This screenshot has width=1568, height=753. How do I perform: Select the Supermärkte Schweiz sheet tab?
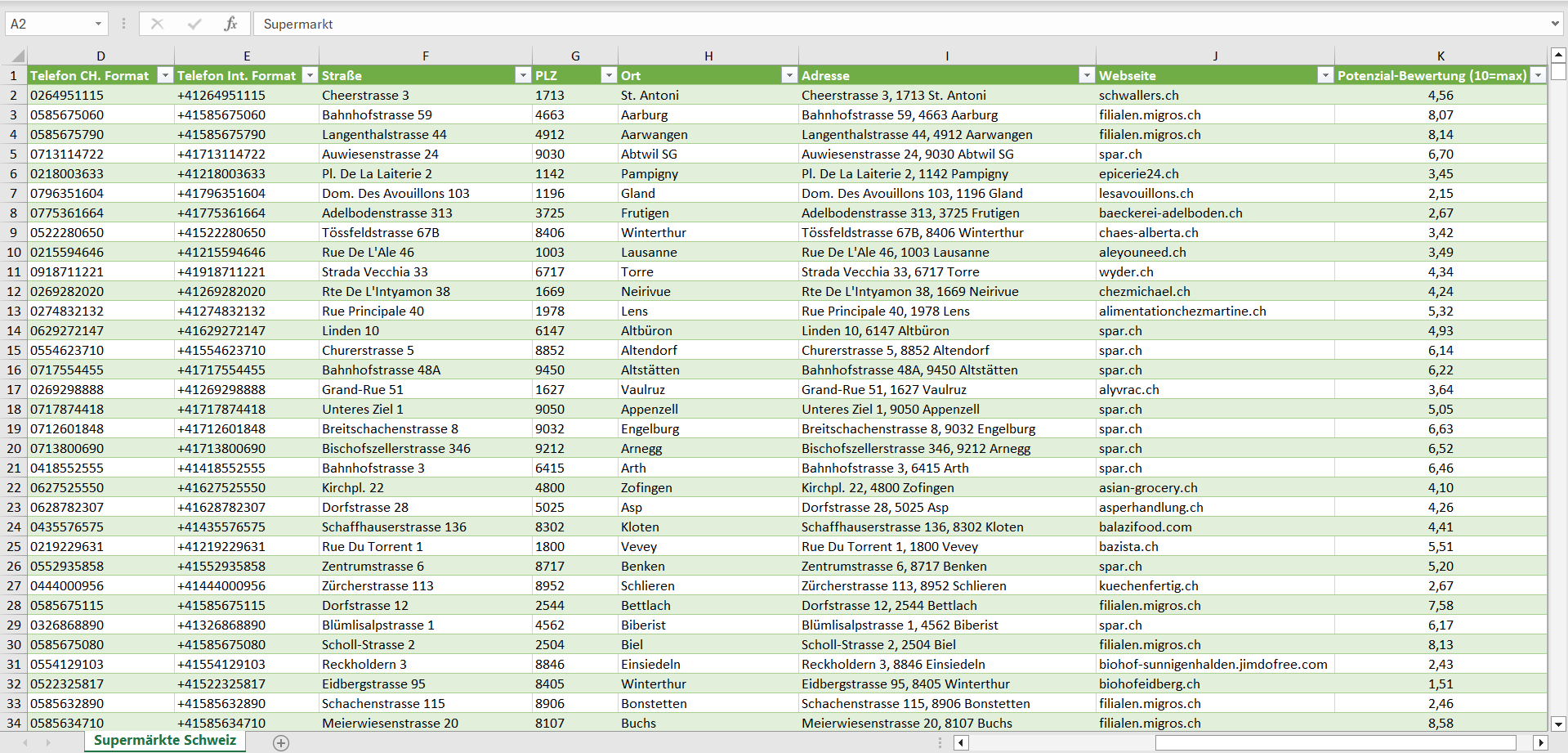pyautogui.click(x=165, y=741)
